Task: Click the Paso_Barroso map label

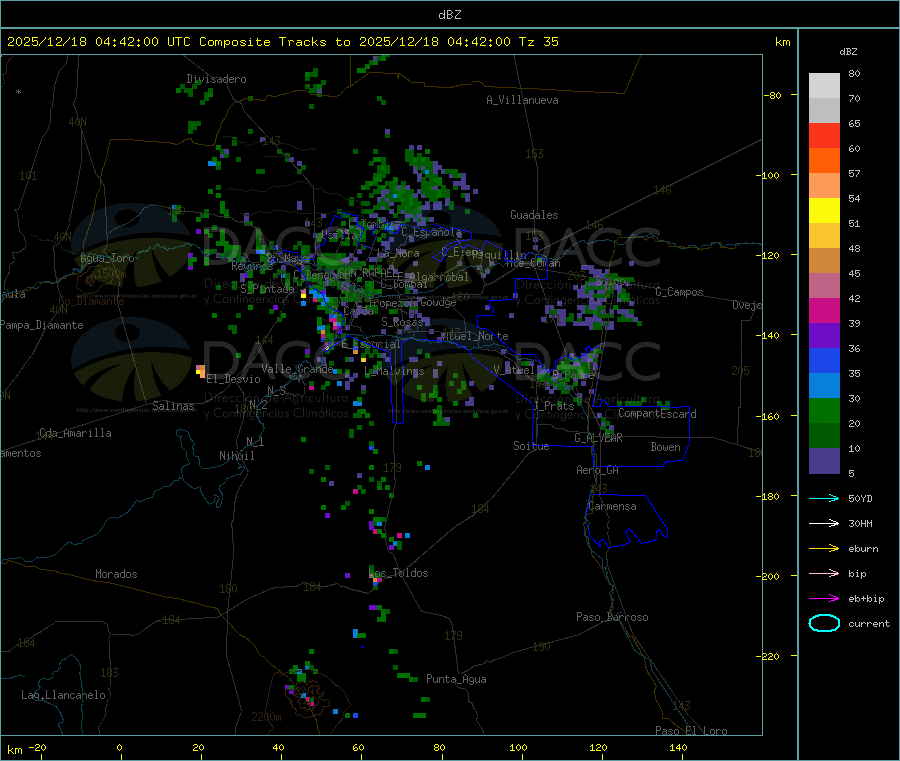Action: (612, 617)
